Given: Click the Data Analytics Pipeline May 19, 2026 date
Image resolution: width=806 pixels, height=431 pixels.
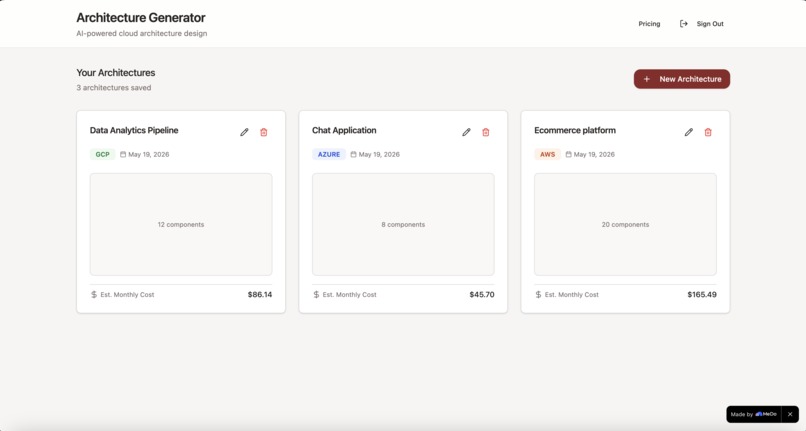Looking at the screenshot, I should click(149, 154).
